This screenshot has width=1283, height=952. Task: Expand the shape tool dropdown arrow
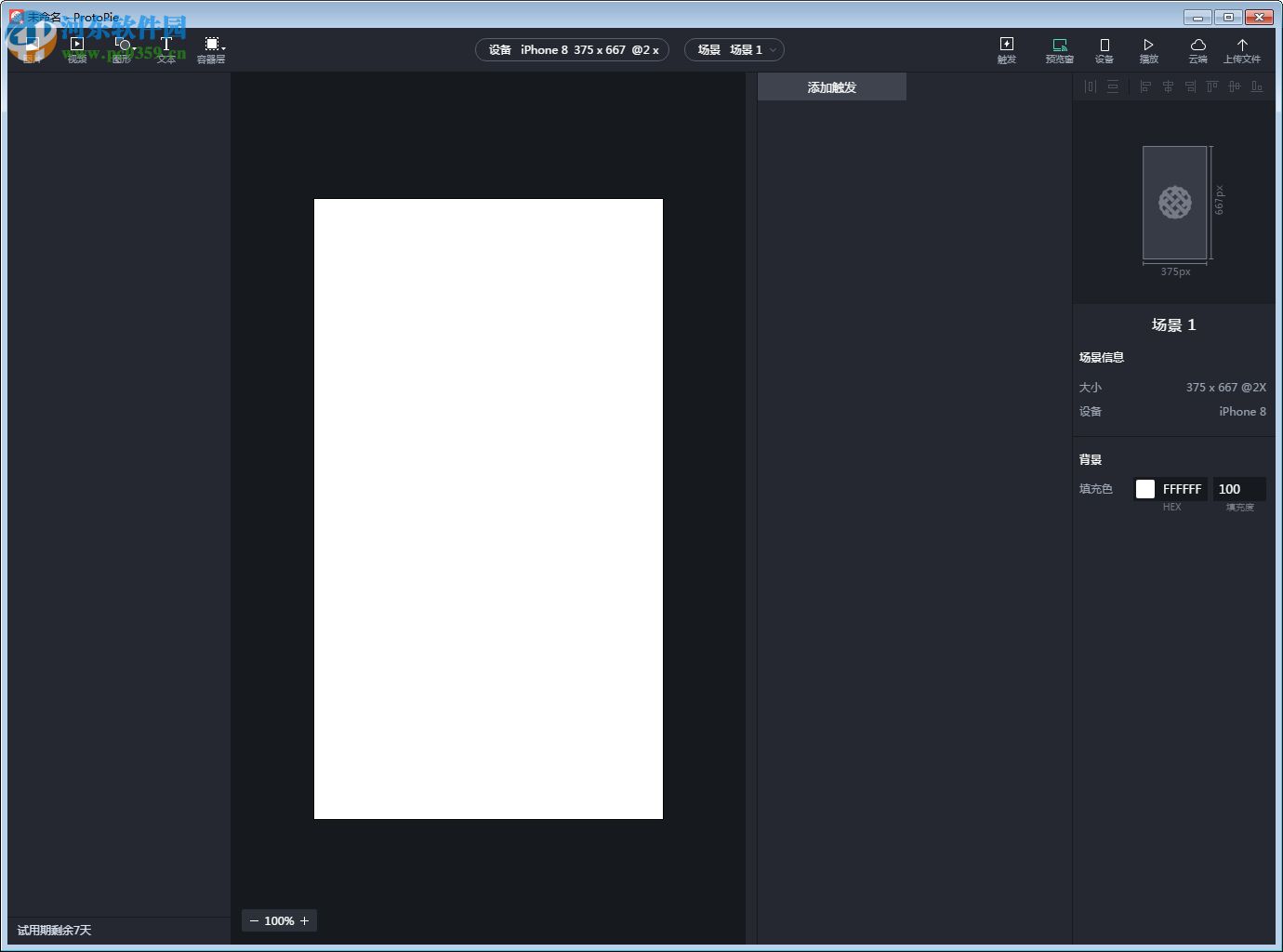[x=134, y=46]
